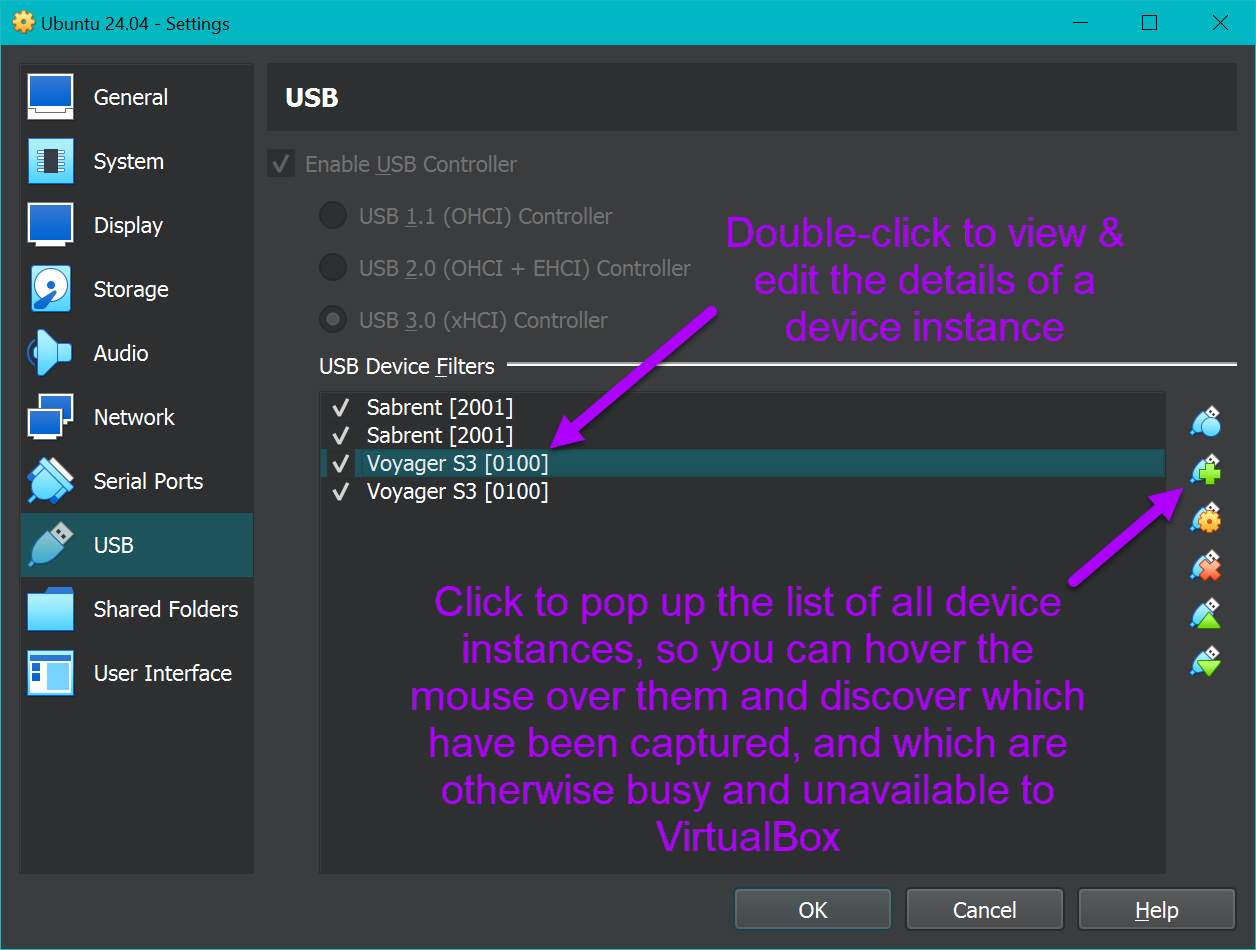The height and width of the screenshot is (950, 1256).
Task: Move selected USB filter down
Action: (1206, 662)
